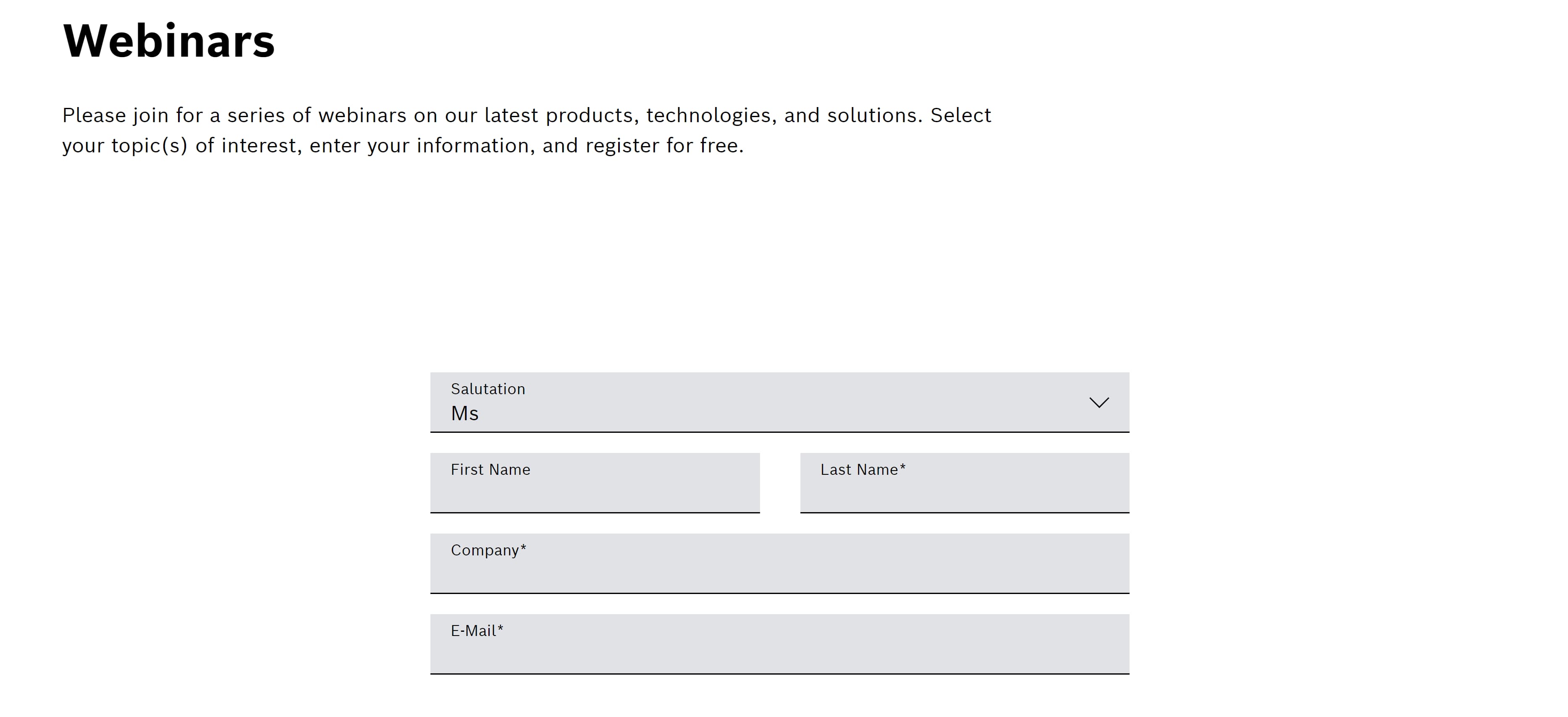Click the Salutation dropdown chevron arrow
Image resolution: width=1568 pixels, height=717 pixels.
click(1099, 402)
